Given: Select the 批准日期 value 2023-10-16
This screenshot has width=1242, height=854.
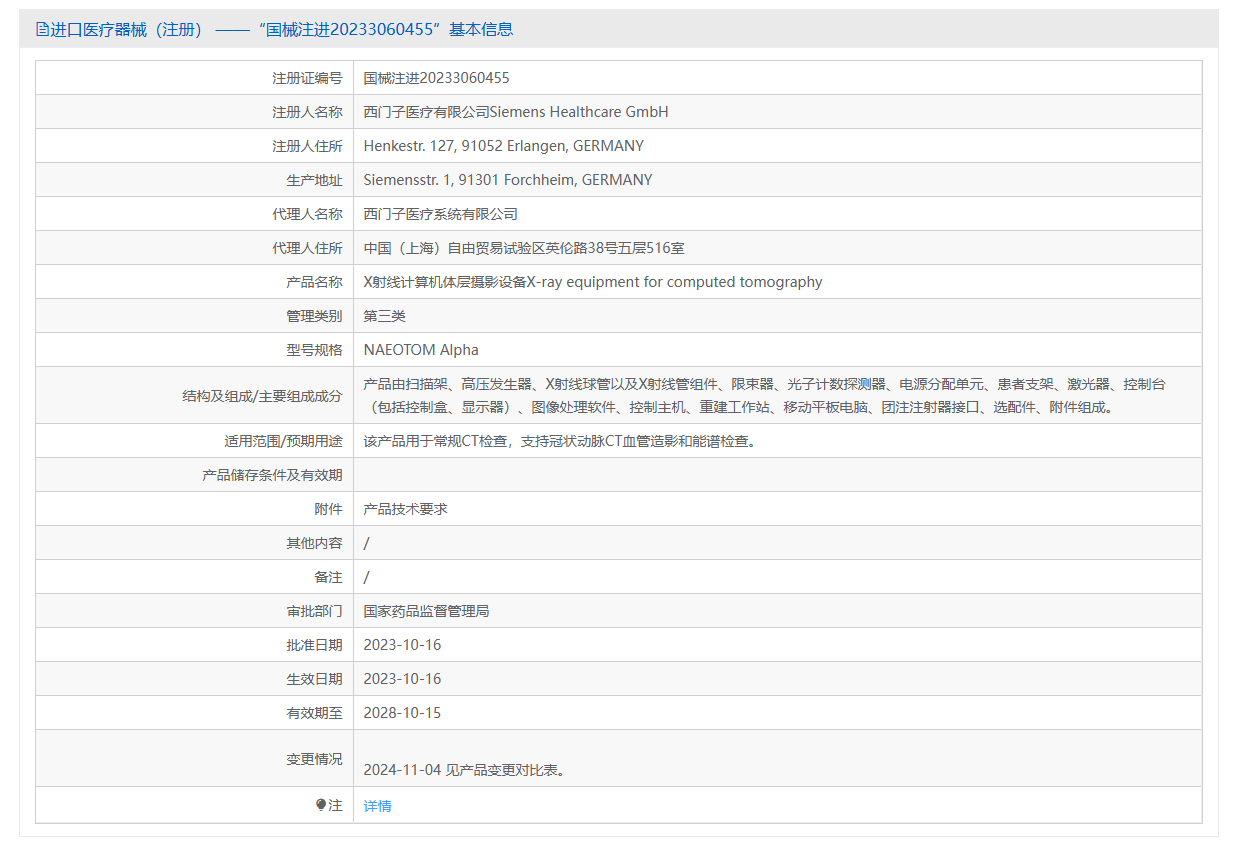Looking at the screenshot, I should click(402, 645).
